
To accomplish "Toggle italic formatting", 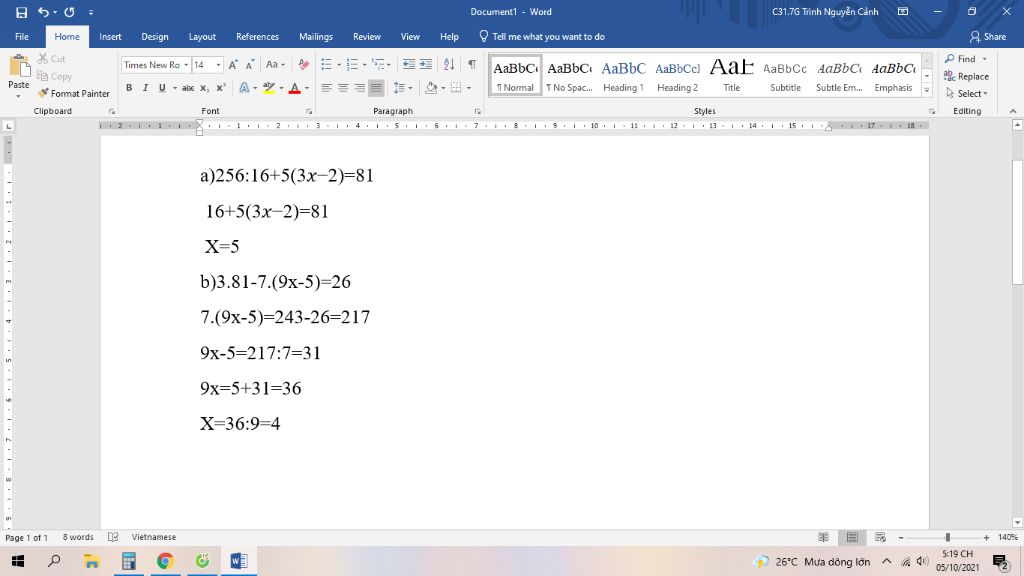I will [x=145, y=88].
